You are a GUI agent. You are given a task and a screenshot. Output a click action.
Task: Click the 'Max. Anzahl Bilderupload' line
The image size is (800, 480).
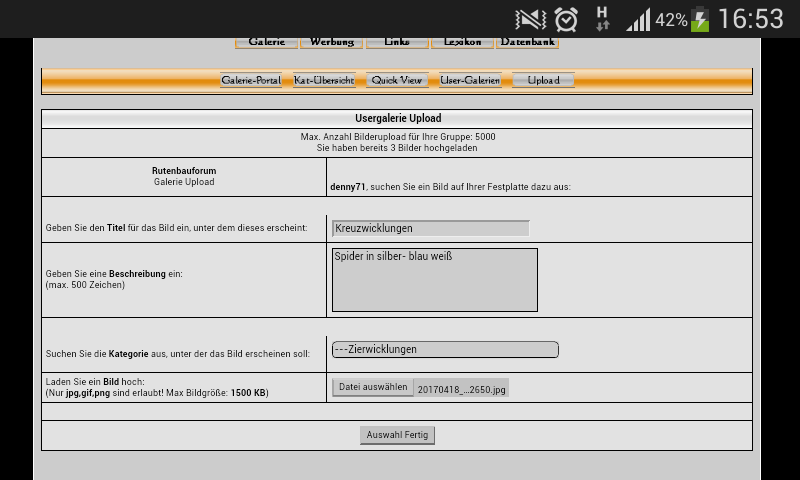point(397,137)
